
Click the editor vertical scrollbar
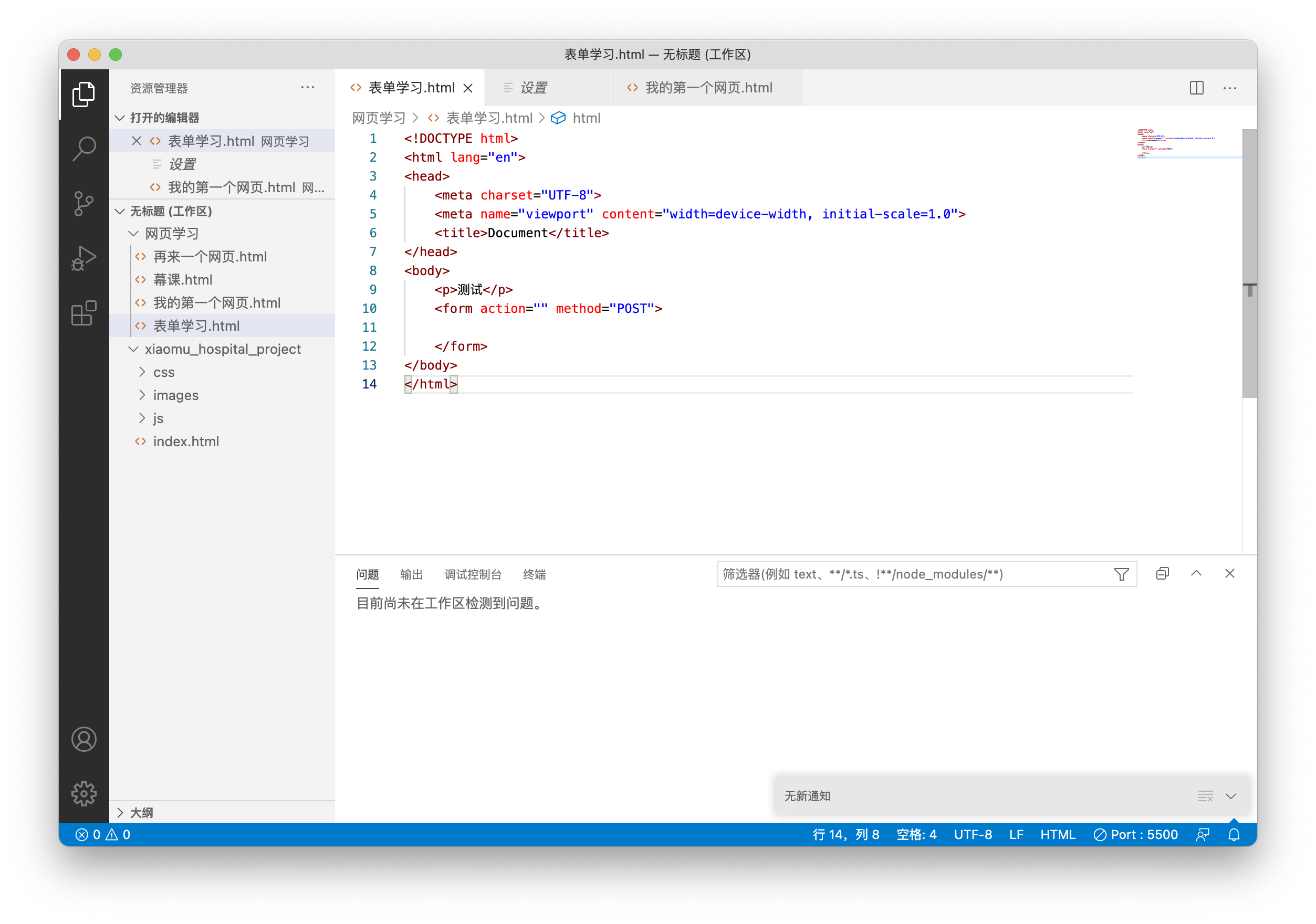coord(1249,263)
